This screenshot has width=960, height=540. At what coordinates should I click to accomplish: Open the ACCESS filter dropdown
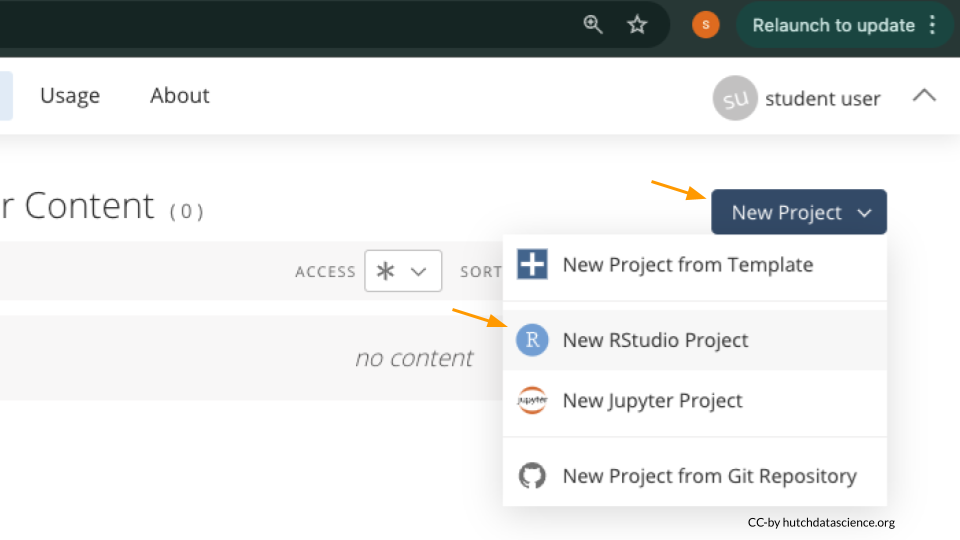tap(403, 271)
